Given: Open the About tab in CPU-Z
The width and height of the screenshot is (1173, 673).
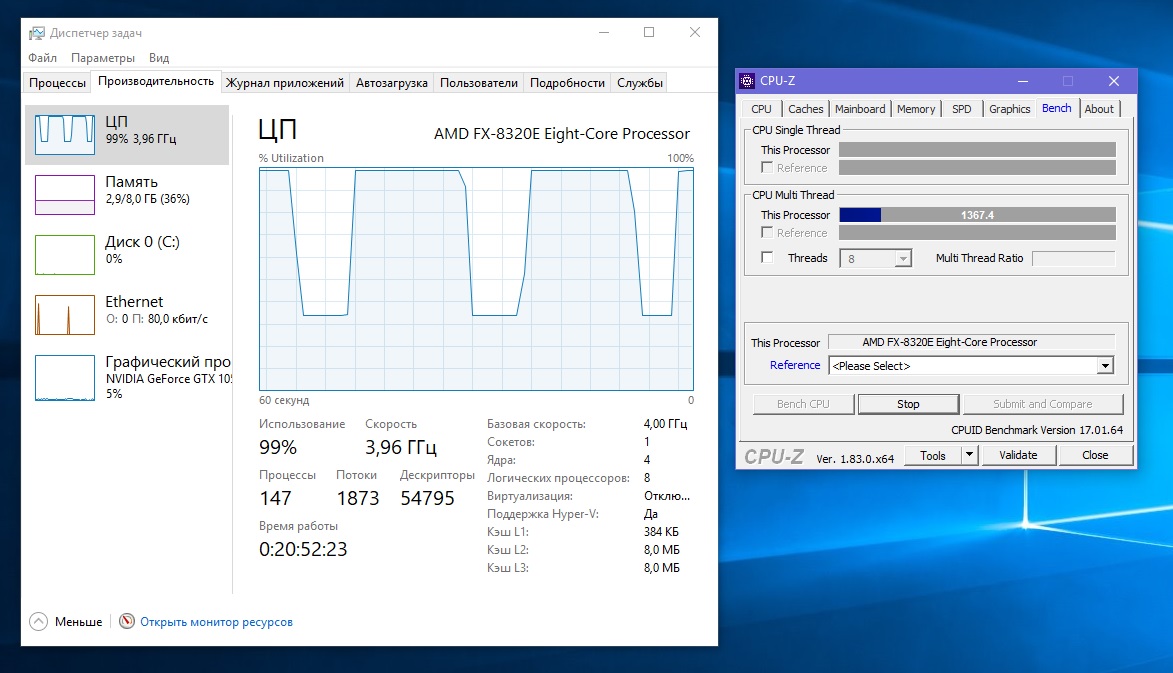Looking at the screenshot, I should pyautogui.click(x=1099, y=108).
